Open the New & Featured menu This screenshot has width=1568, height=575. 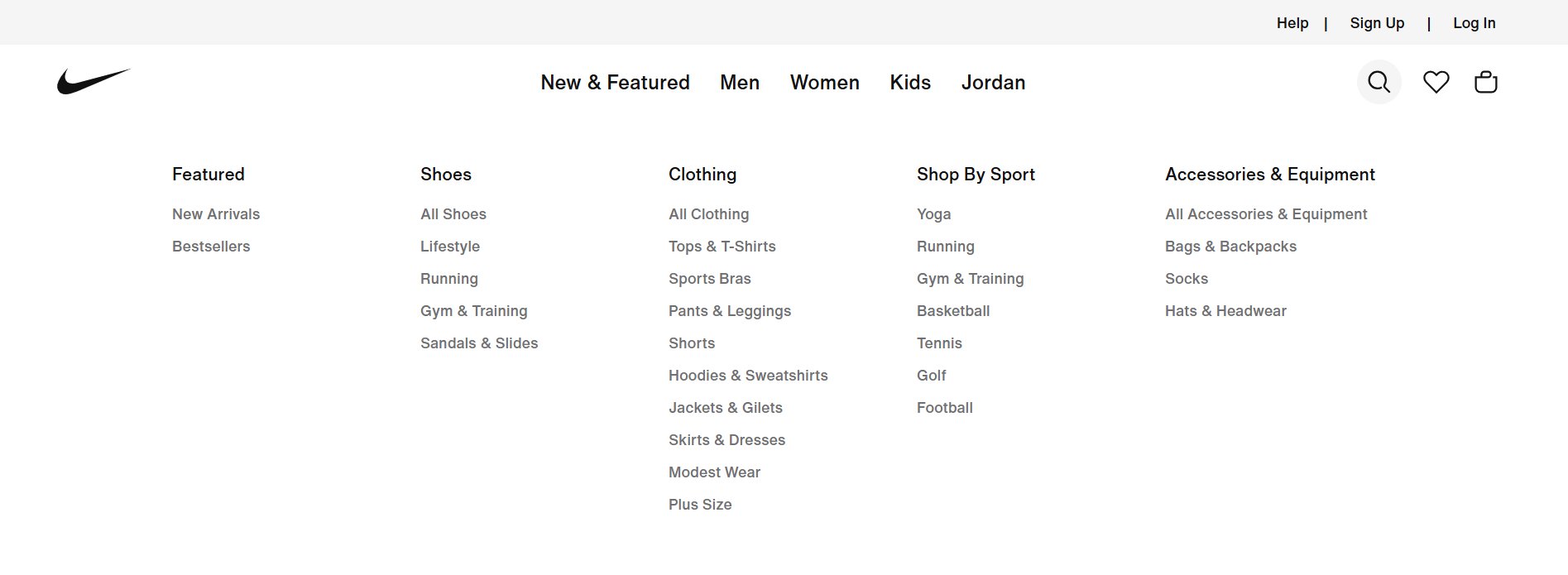pyautogui.click(x=615, y=82)
